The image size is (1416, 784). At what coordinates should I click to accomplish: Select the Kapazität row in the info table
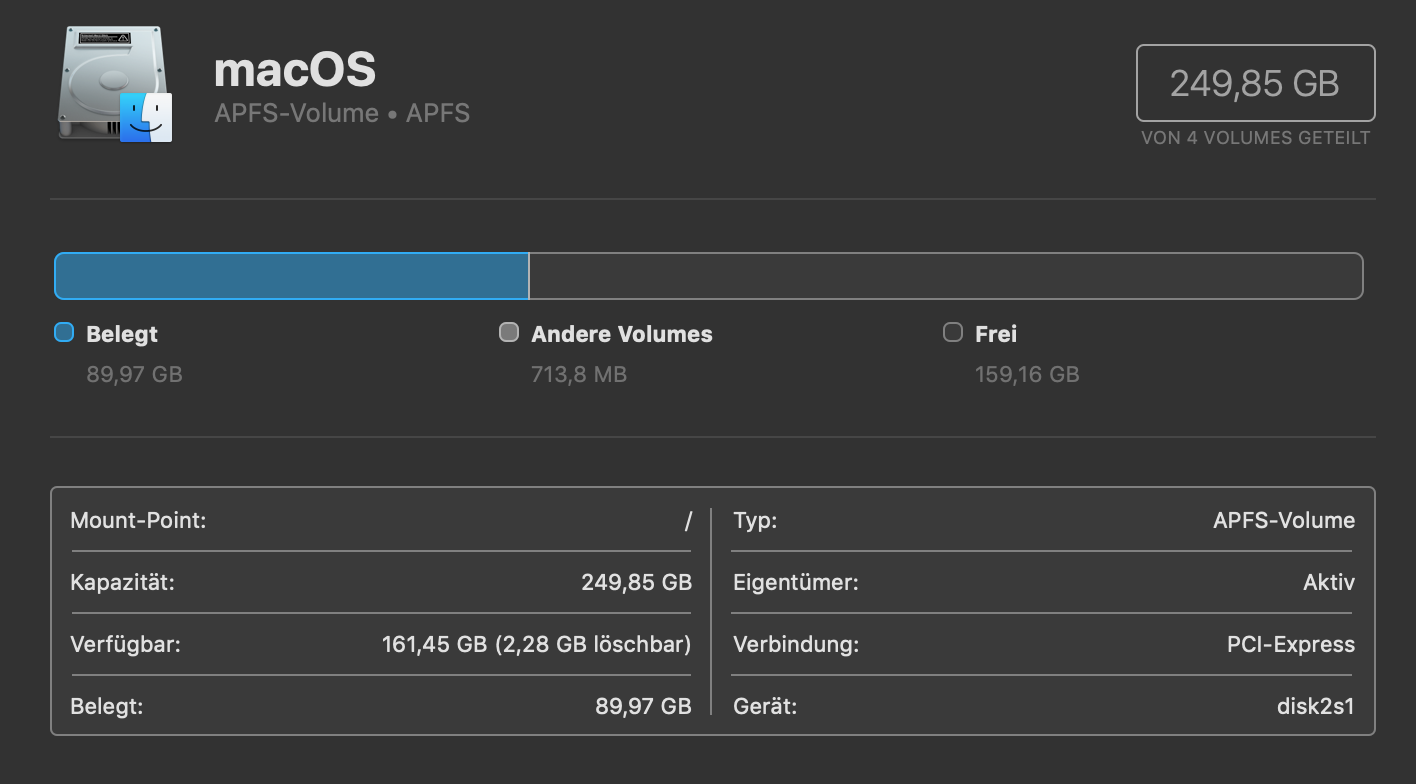(x=380, y=582)
